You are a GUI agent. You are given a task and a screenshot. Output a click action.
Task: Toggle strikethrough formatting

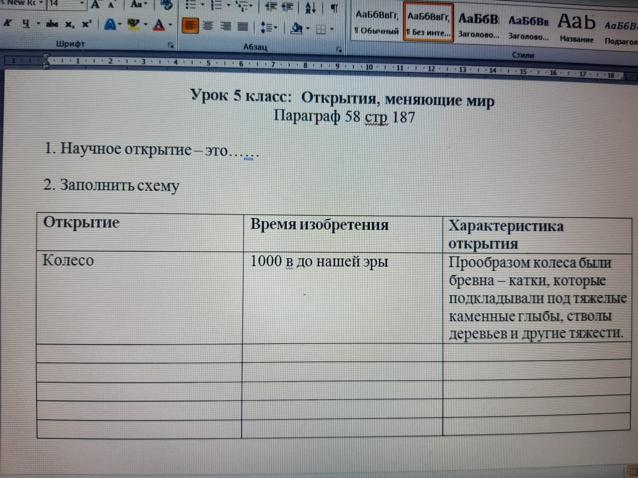click(x=52, y=24)
